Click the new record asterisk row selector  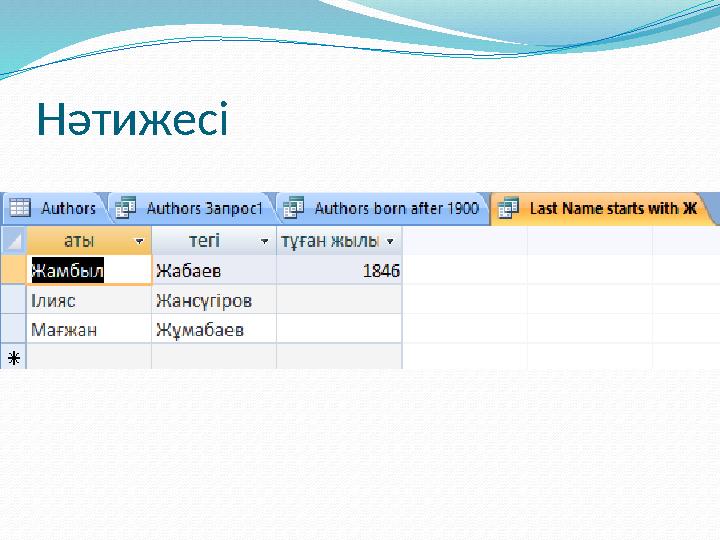pos(14,357)
